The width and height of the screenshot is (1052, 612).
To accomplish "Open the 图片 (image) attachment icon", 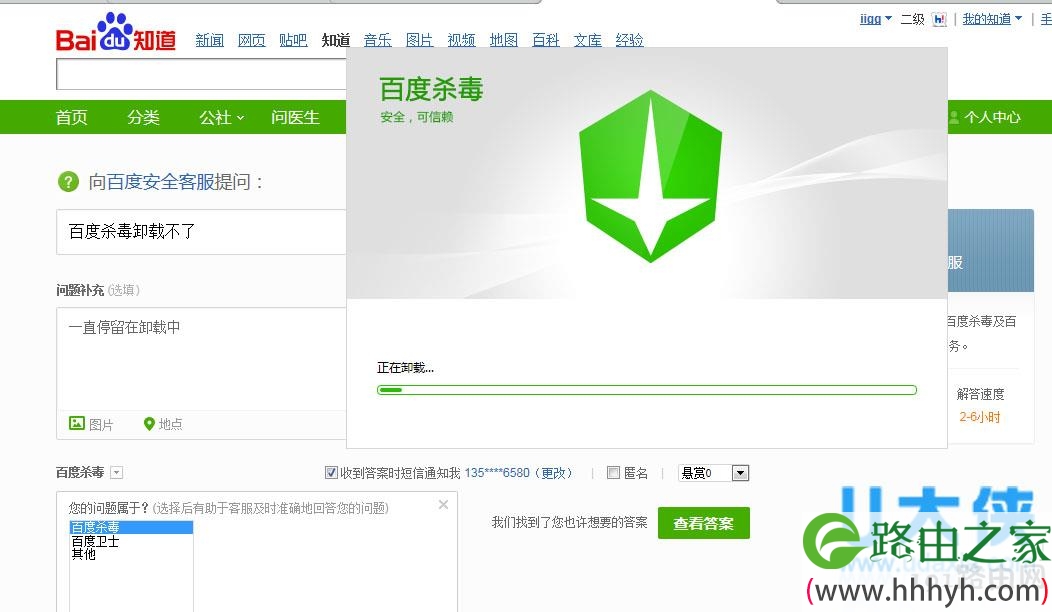I will (78, 423).
